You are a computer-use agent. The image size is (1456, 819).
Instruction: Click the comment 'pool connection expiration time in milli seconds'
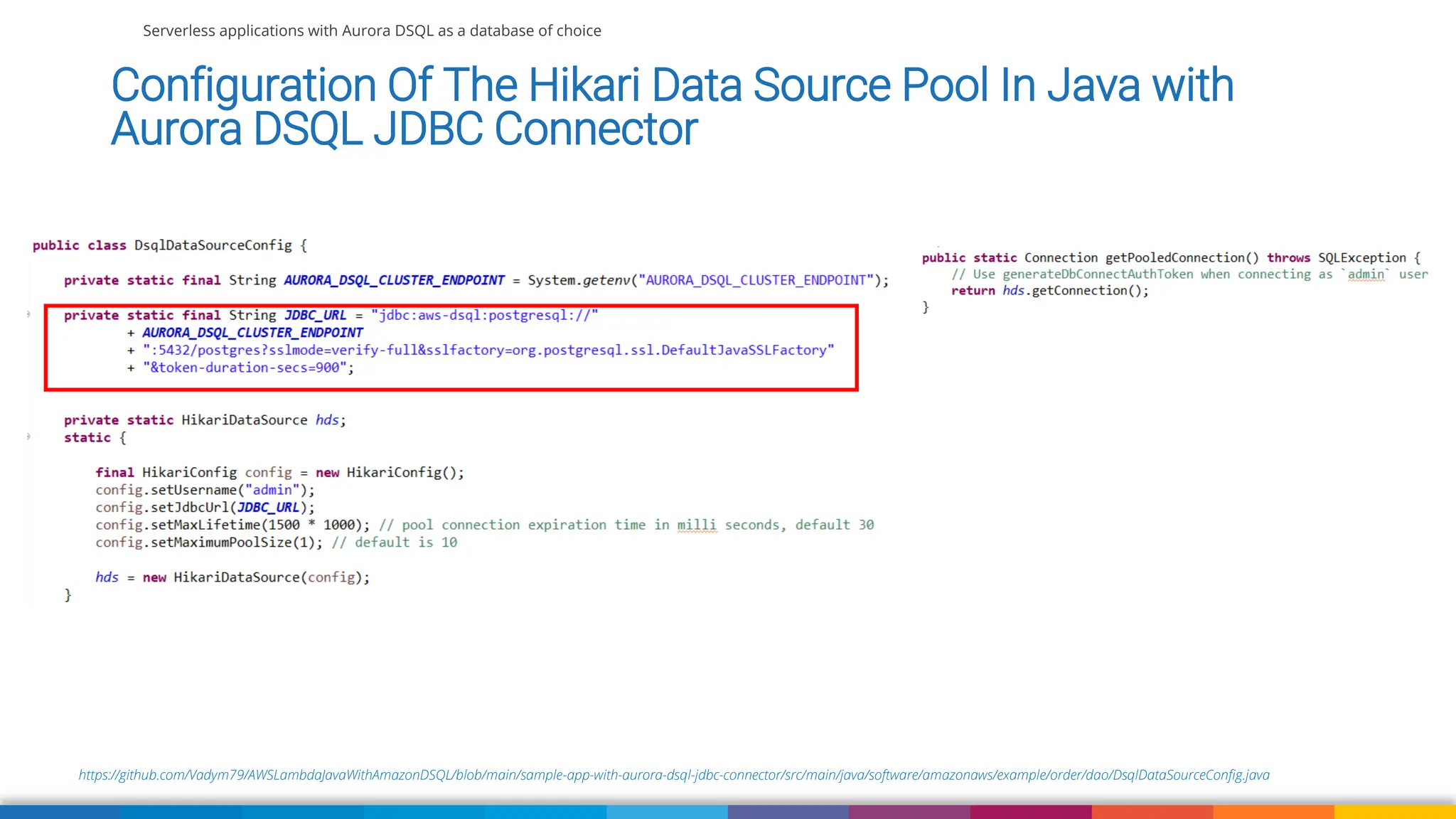[594, 525]
